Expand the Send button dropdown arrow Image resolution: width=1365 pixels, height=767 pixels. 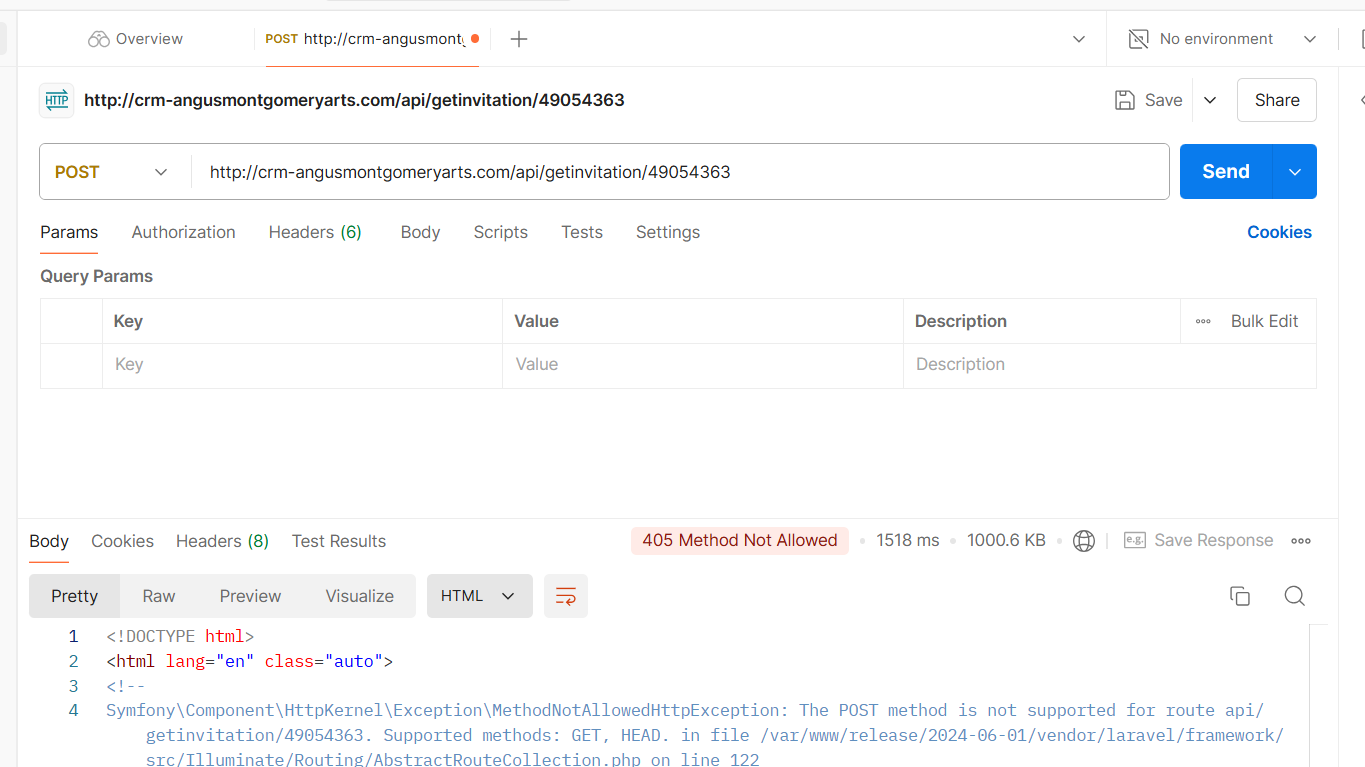click(x=1294, y=172)
